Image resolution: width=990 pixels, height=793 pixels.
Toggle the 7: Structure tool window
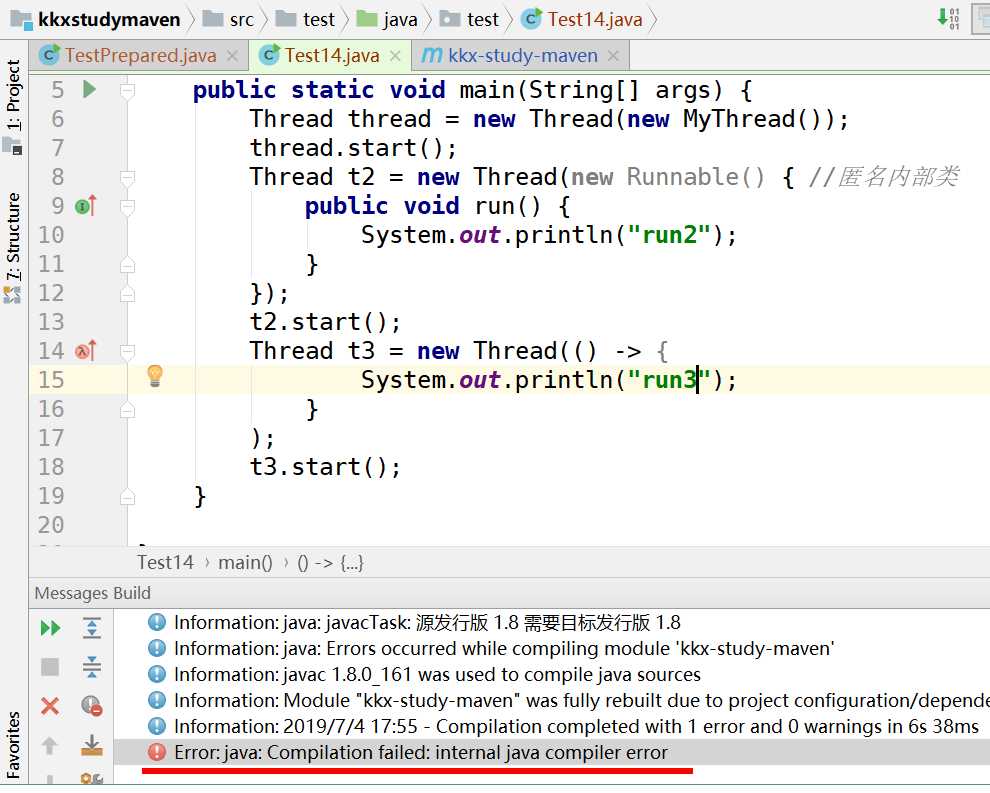[13, 237]
